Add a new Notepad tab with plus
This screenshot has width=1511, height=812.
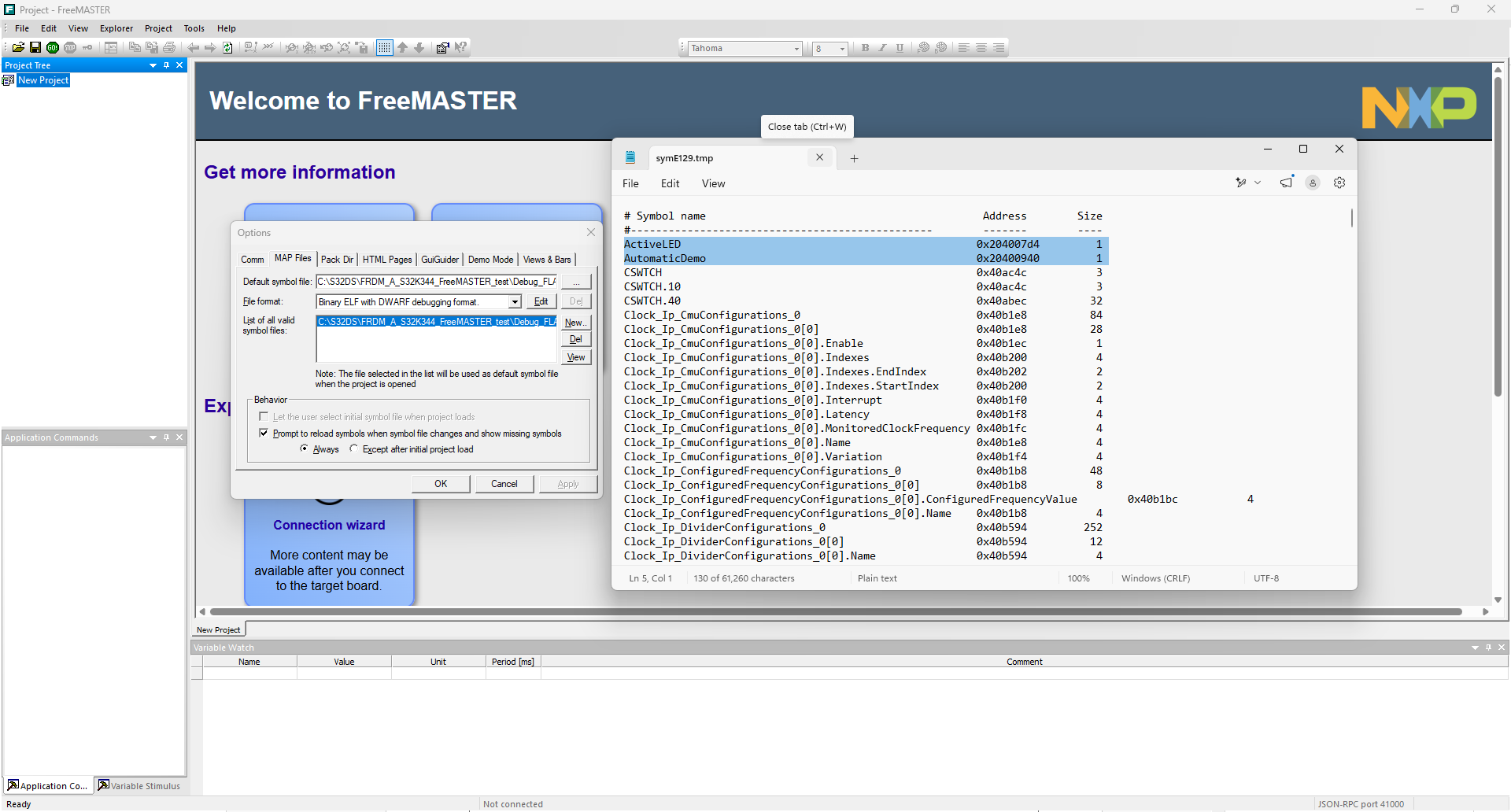point(854,158)
